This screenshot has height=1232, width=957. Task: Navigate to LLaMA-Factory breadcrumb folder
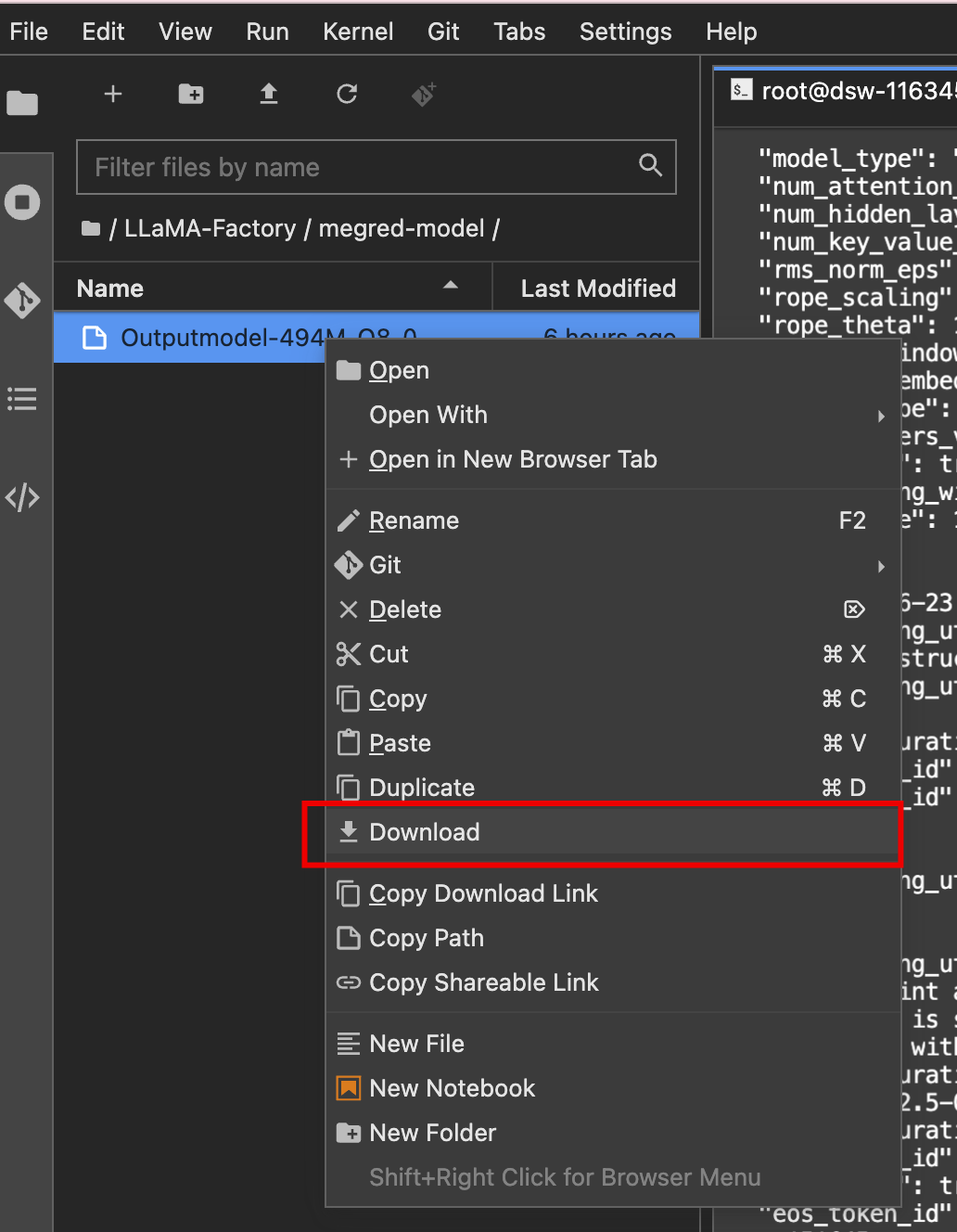click(x=210, y=228)
